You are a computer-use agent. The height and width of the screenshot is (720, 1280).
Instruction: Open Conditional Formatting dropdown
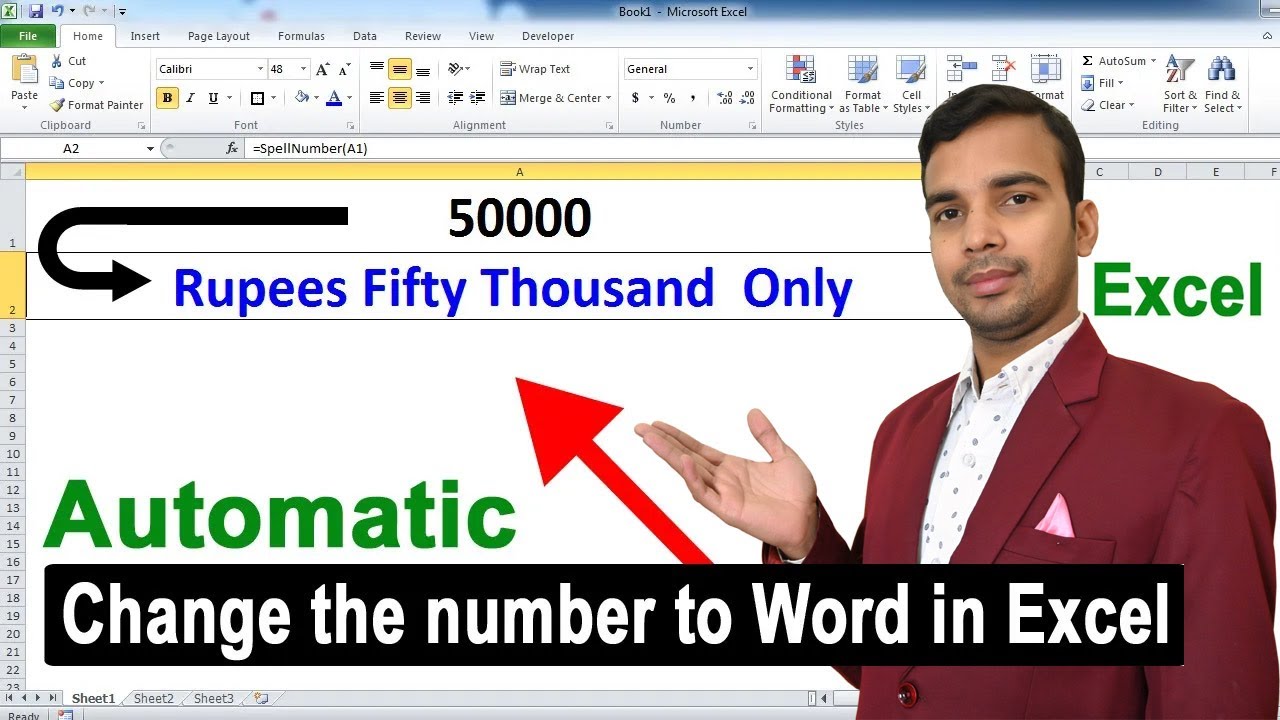[x=801, y=85]
